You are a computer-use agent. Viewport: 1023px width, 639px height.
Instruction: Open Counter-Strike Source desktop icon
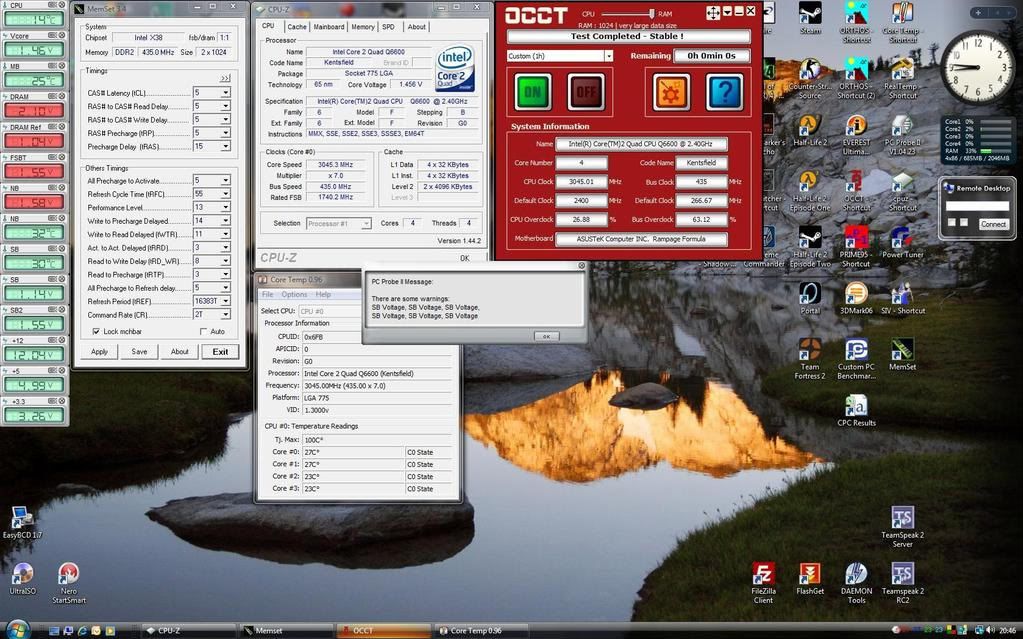(810, 78)
